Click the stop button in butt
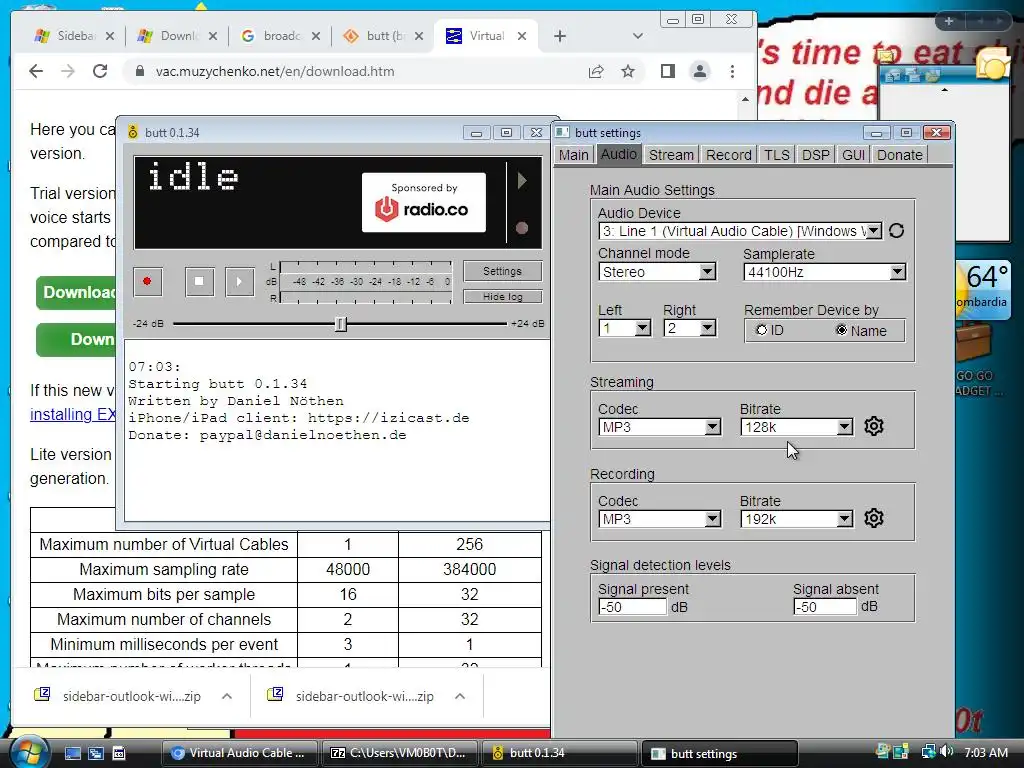The image size is (1024, 768). pyautogui.click(x=199, y=281)
